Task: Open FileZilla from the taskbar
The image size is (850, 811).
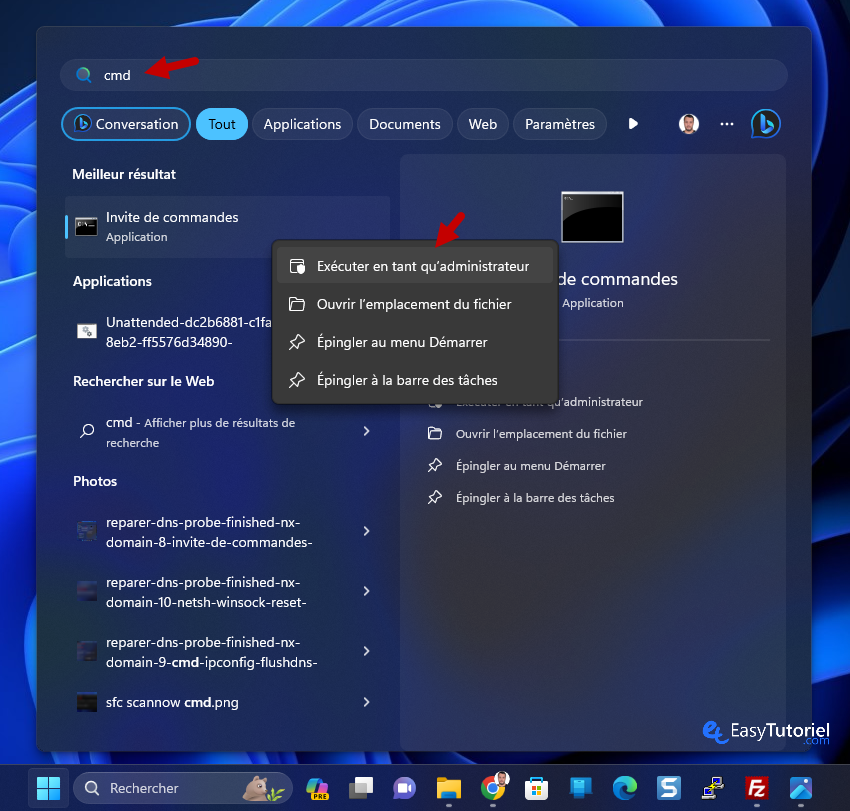Action: click(x=756, y=788)
